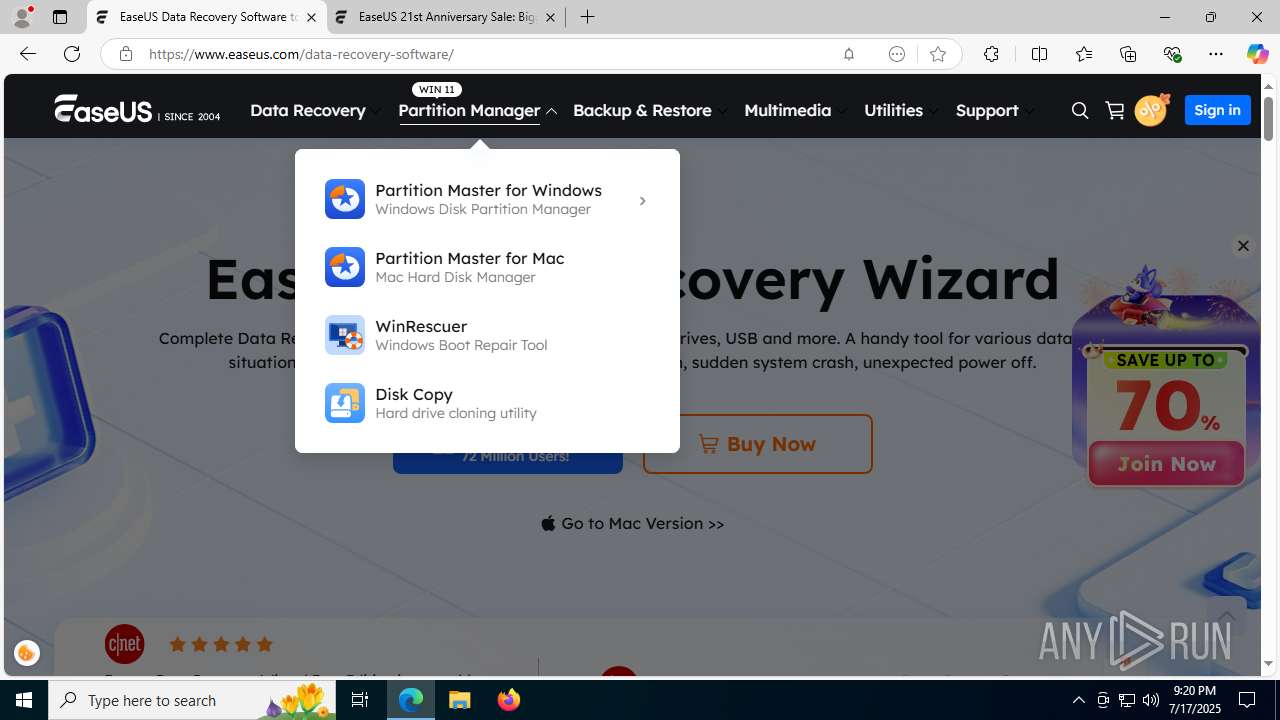1280x720 pixels.
Task: Expand the Support menu chevron
Action: (x=1030, y=111)
